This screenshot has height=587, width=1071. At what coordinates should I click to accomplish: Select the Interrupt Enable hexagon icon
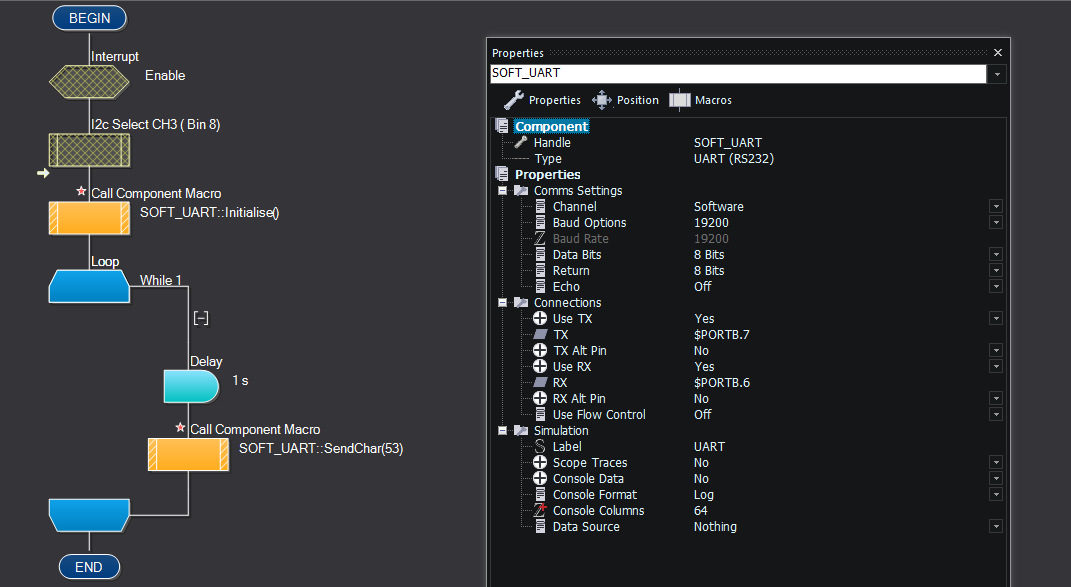(x=89, y=82)
